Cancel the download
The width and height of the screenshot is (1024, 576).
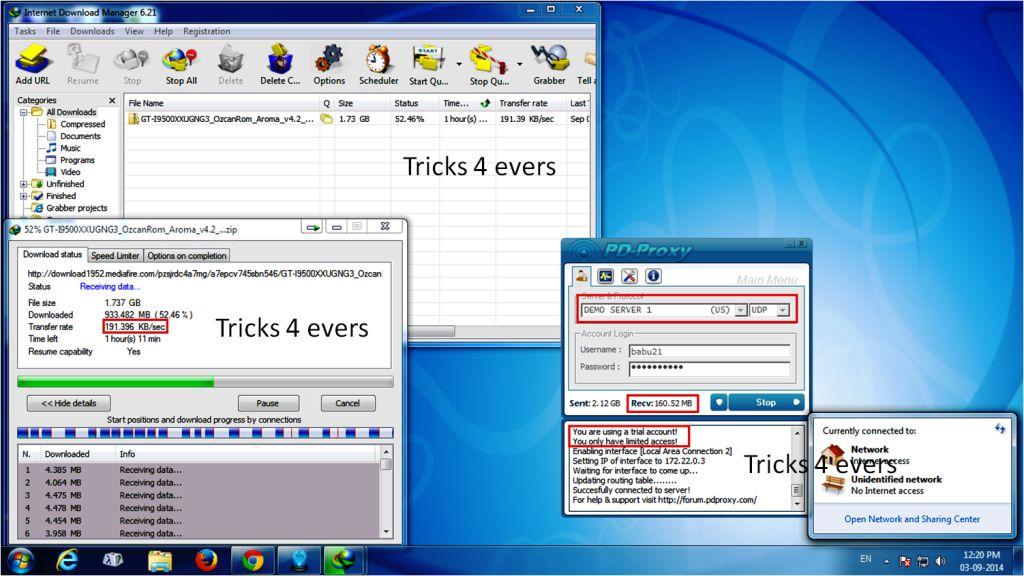tap(347, 403)
